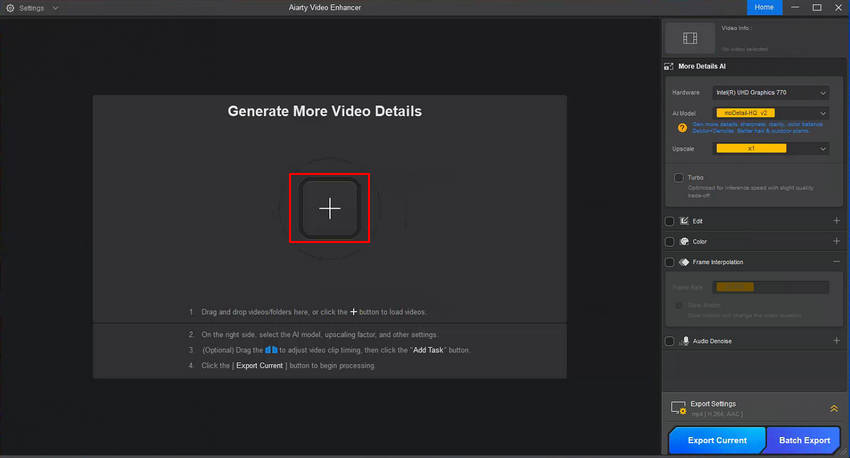Click the More Details AI panel icon
Viewport: 850px width, 458px height.
tap(668, 66)
